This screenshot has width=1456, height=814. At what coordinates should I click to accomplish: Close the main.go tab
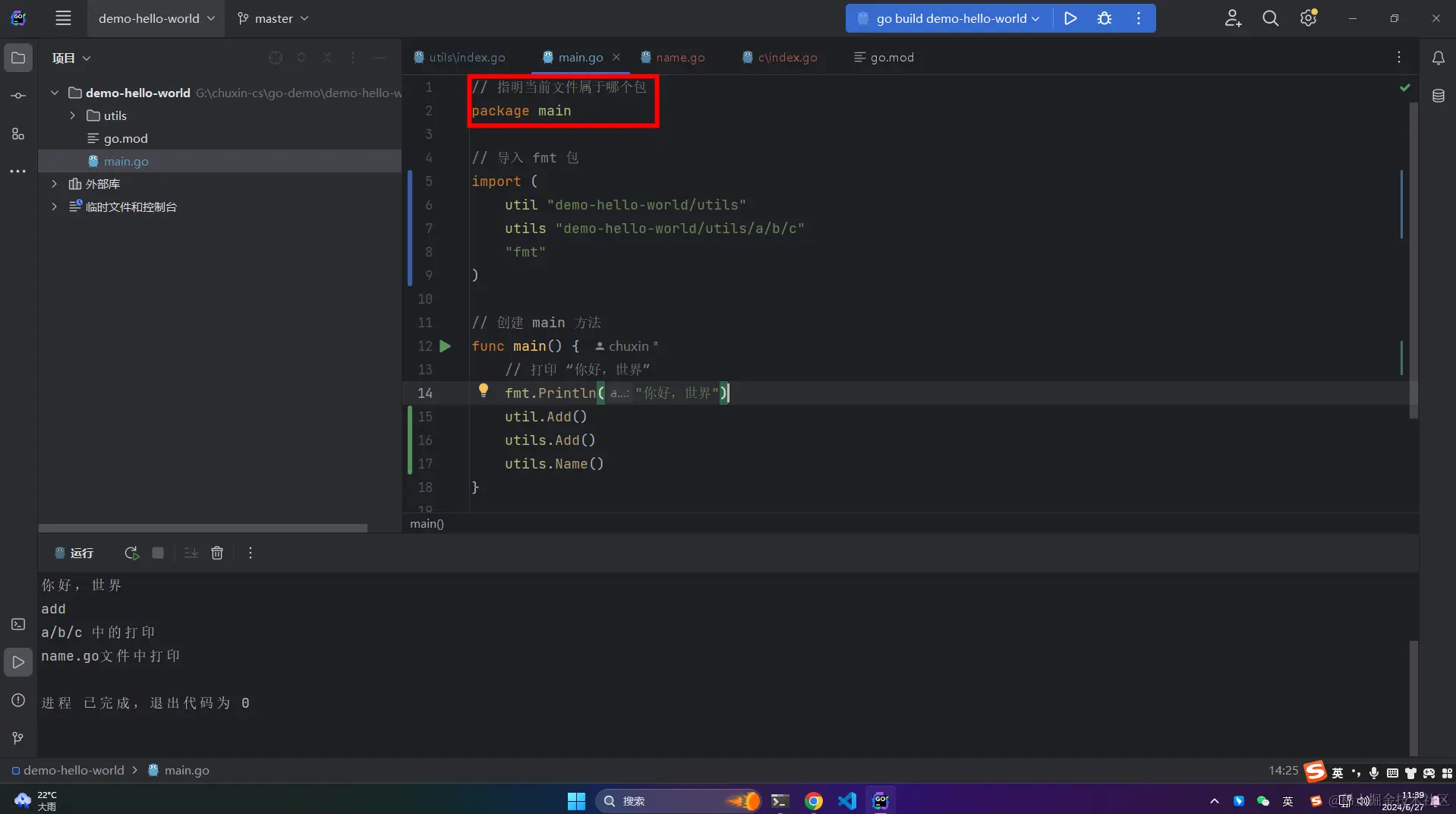point(616,57)
